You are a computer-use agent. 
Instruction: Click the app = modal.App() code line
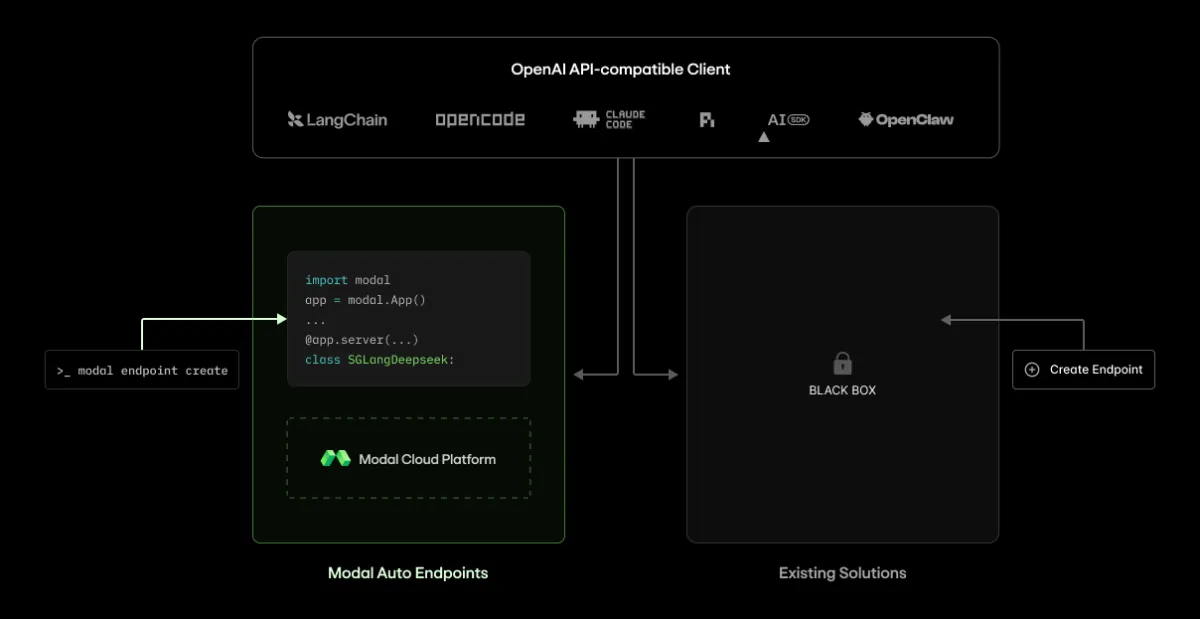pyautogui.click(x=366, y=300)
